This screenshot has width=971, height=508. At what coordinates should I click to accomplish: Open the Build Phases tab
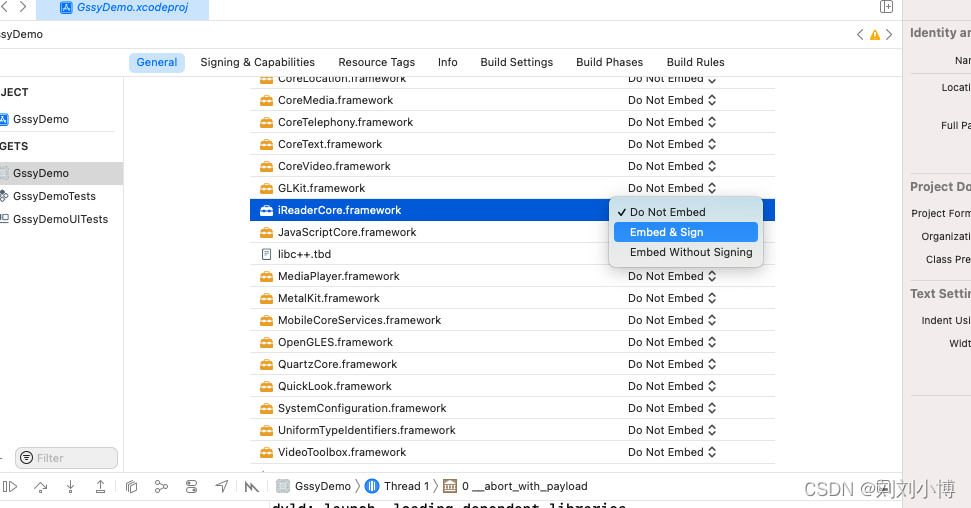click(x=609, y=63)
